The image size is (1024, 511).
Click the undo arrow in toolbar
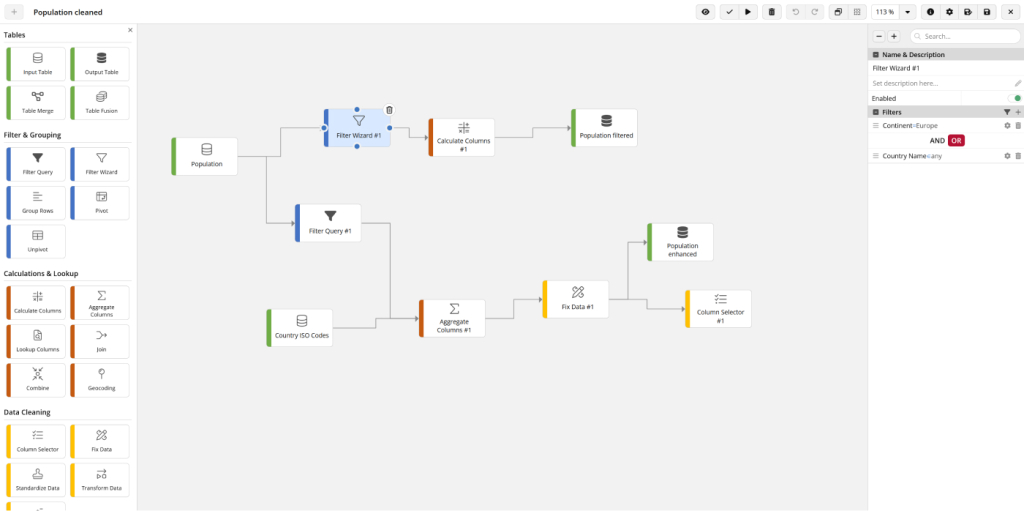click(x=795, y=12)
